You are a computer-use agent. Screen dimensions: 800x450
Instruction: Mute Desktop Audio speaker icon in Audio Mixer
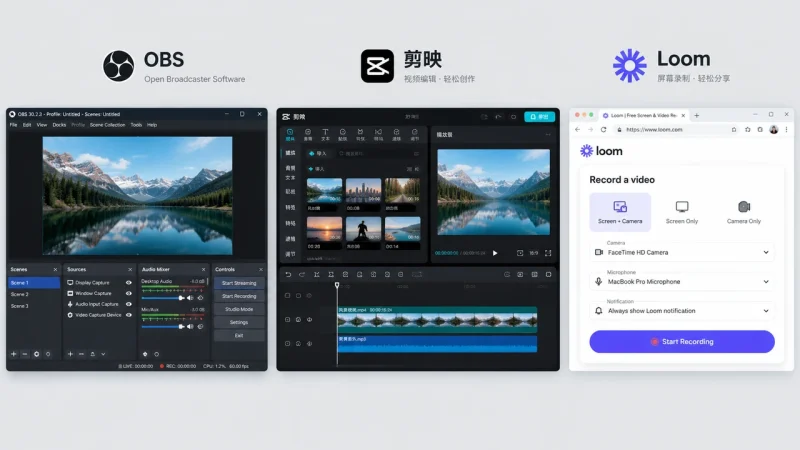(190, 298)
